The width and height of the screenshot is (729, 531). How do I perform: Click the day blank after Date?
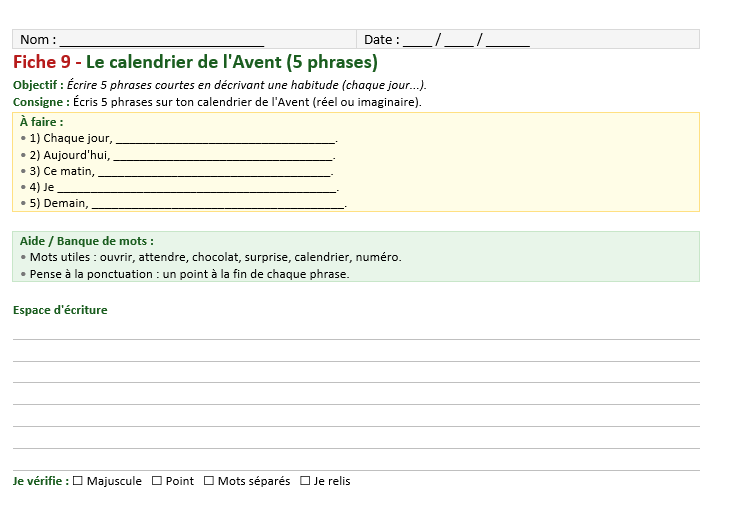point(418,40)
